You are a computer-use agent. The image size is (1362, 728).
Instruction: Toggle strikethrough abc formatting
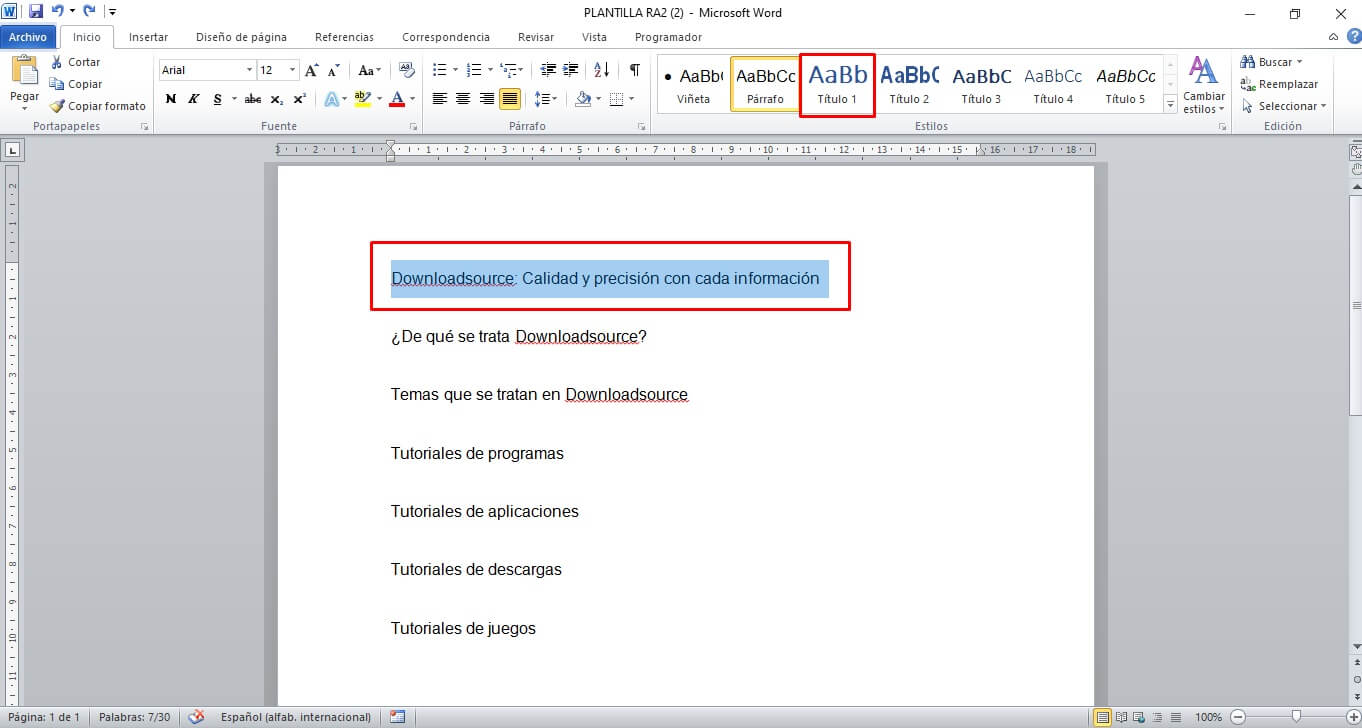(253, 99)
